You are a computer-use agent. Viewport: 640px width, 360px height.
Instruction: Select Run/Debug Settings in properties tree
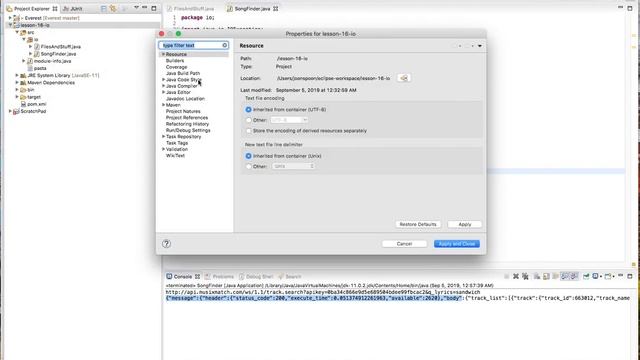point(188,130)
